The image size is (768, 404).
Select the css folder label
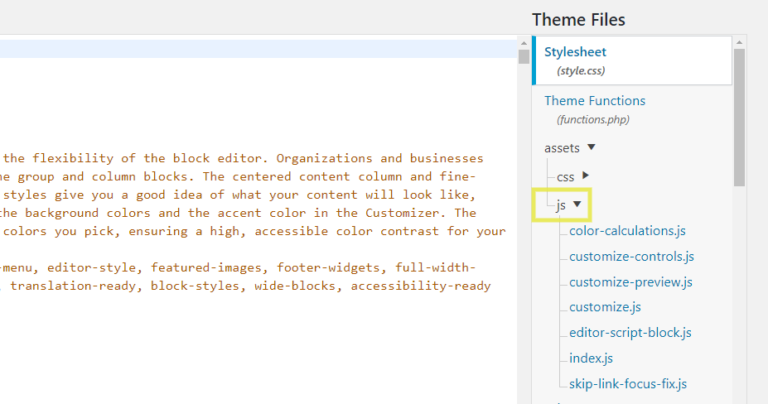point(565,177)
